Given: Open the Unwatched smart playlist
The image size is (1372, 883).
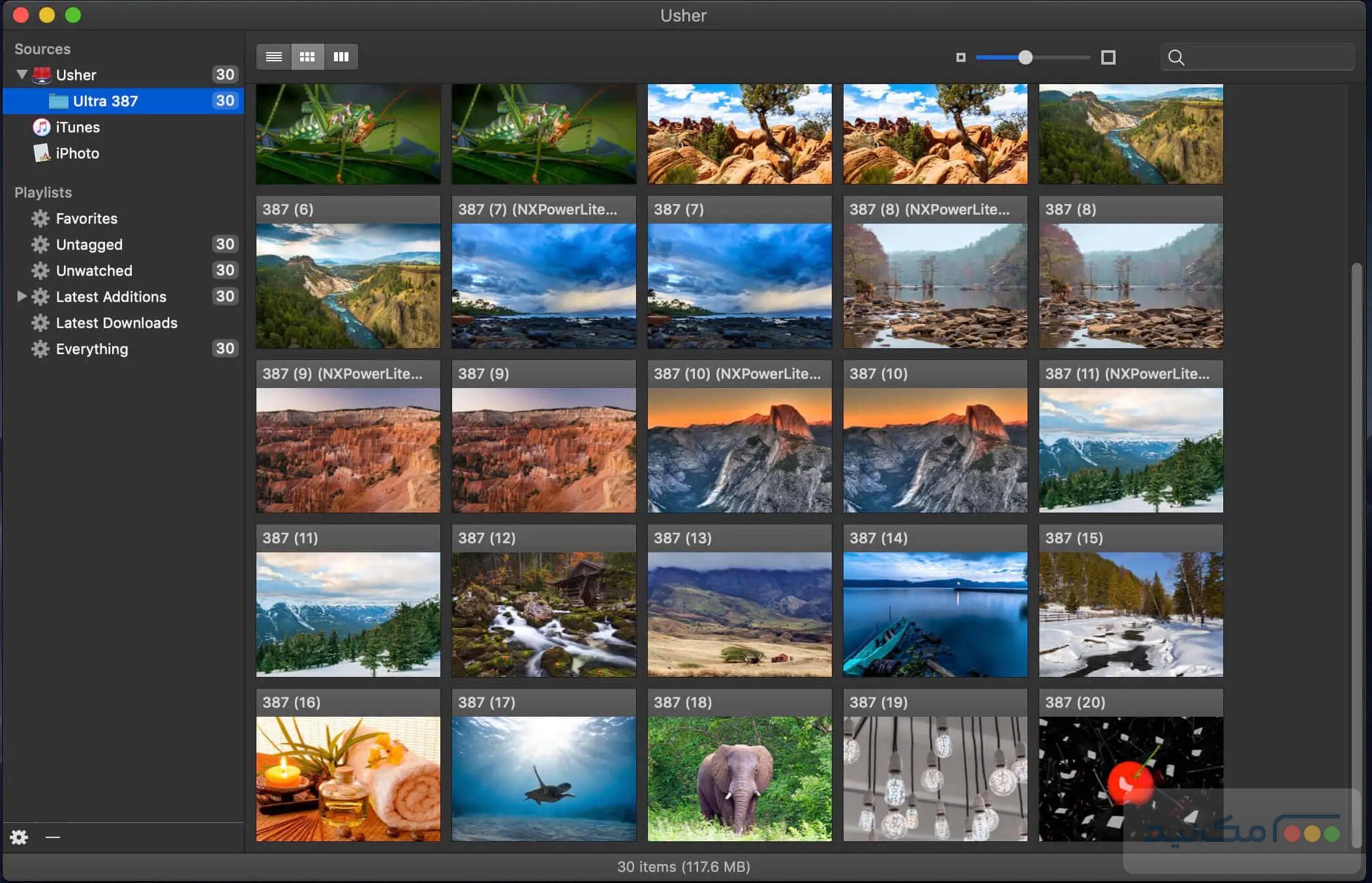Looking at the screenshot, I should point(94,271).
